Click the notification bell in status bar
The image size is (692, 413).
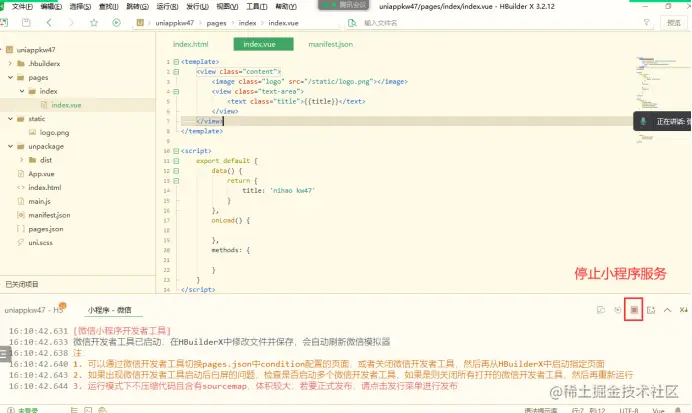[678, 410]
